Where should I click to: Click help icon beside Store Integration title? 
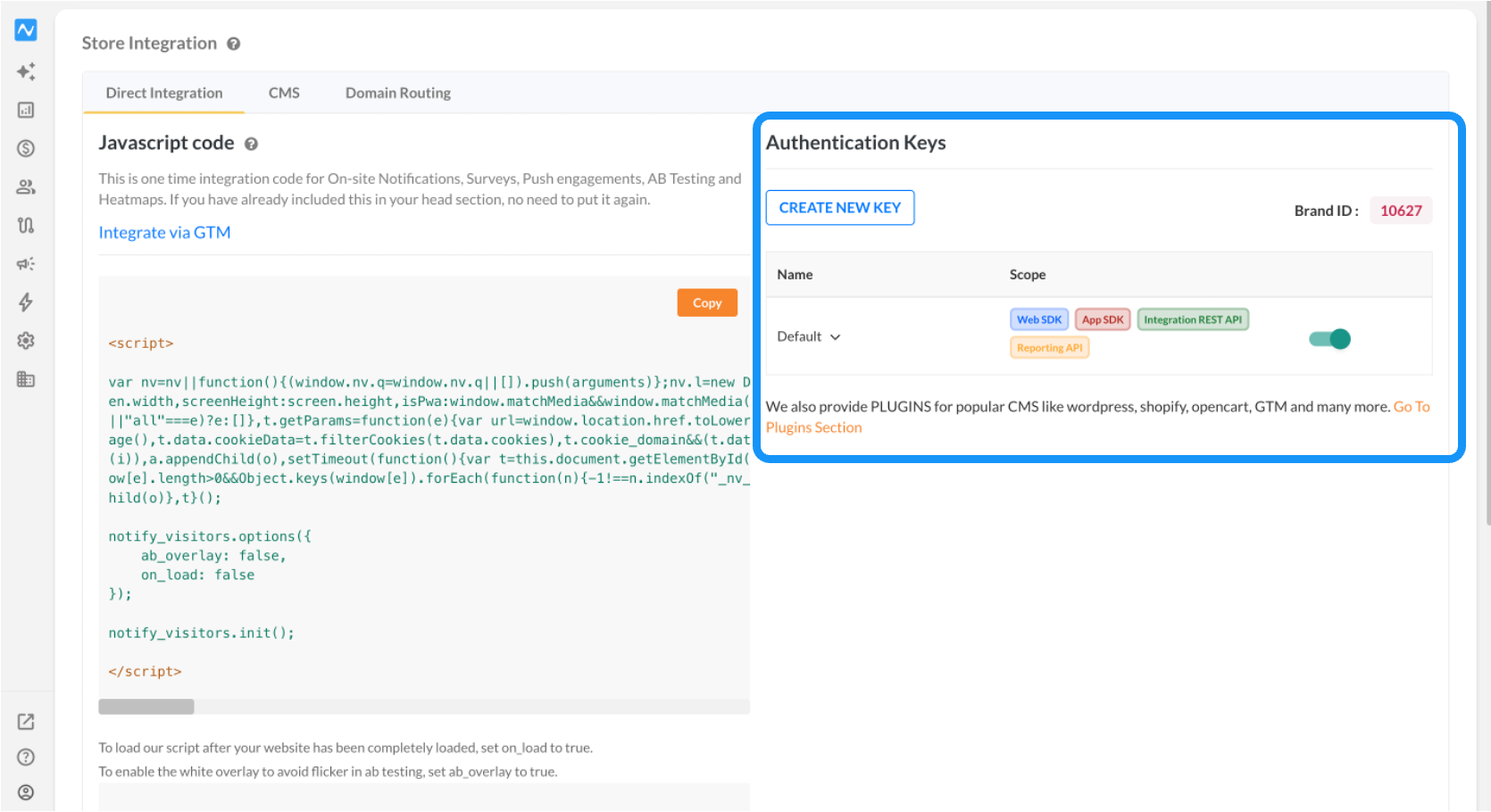[233, 44]
